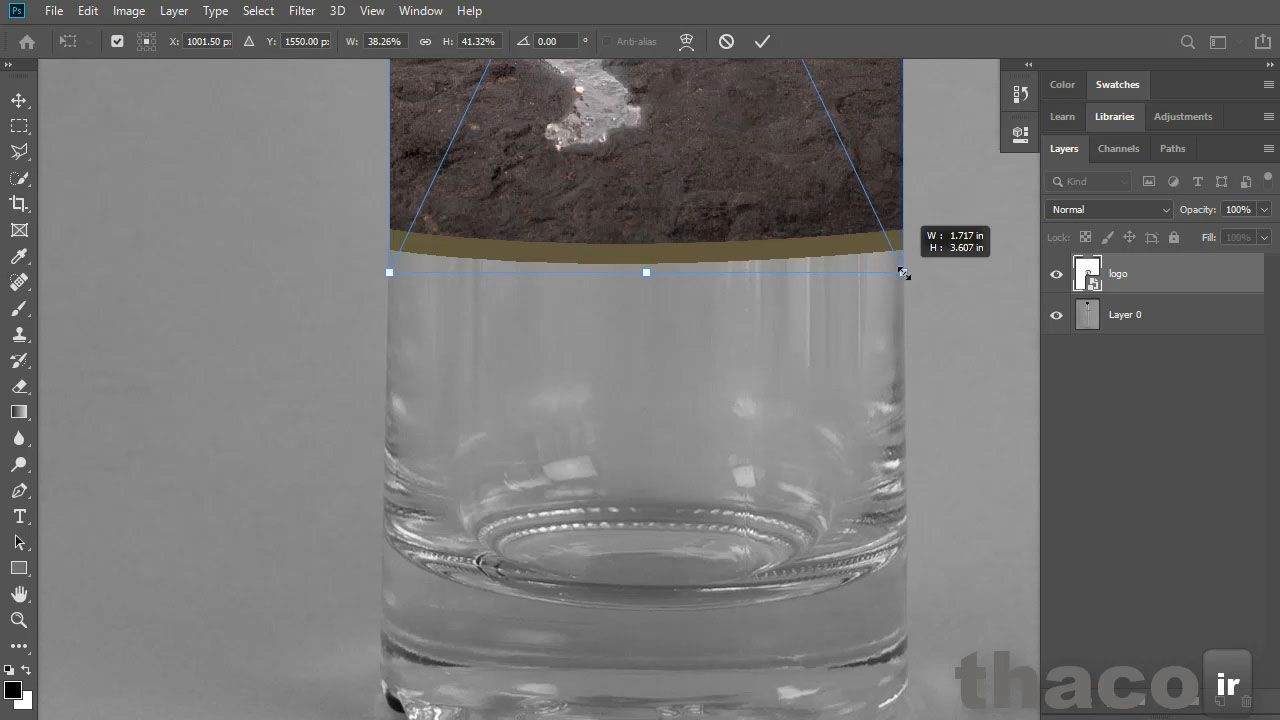Open the Libraries panel group menu
This screenshot has height=720, width=1280.
1269,117
